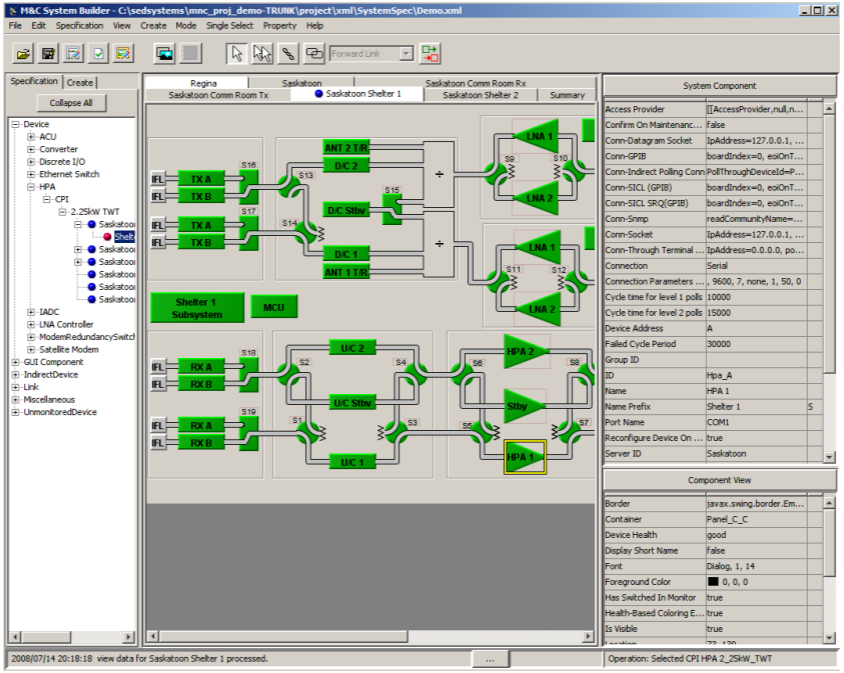Click the save specification toolbar icon
This screenshot has width=844, height=673.
[48, 53]
